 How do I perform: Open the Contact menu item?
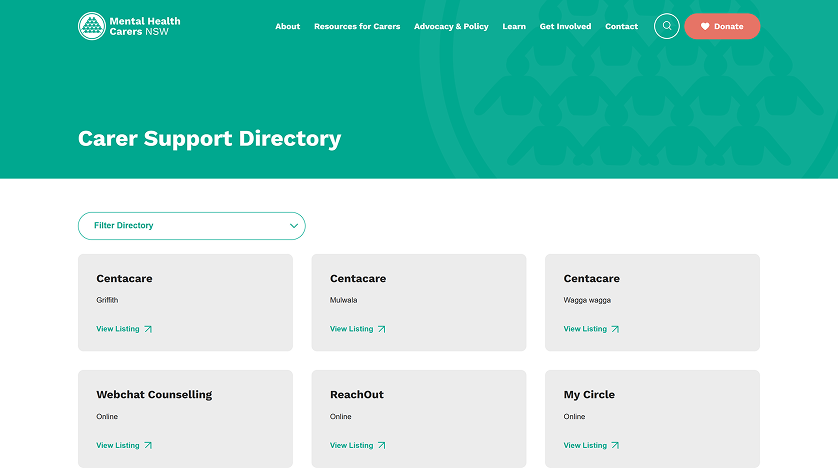click(x=622, y=26)
